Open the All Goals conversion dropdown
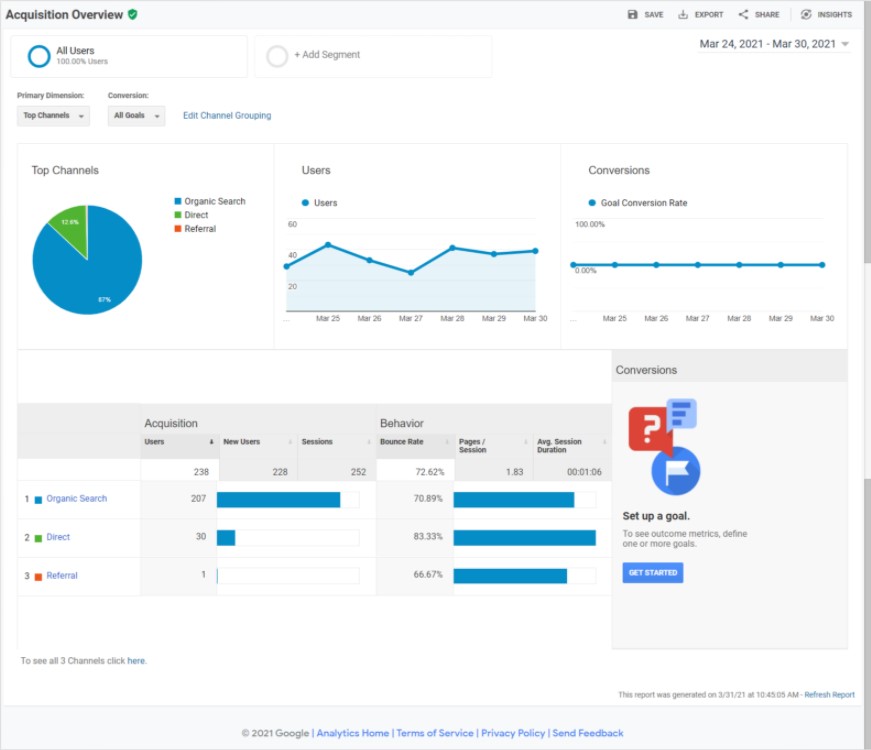This screenshot has height=750, width=871. [x=135, y=116]
